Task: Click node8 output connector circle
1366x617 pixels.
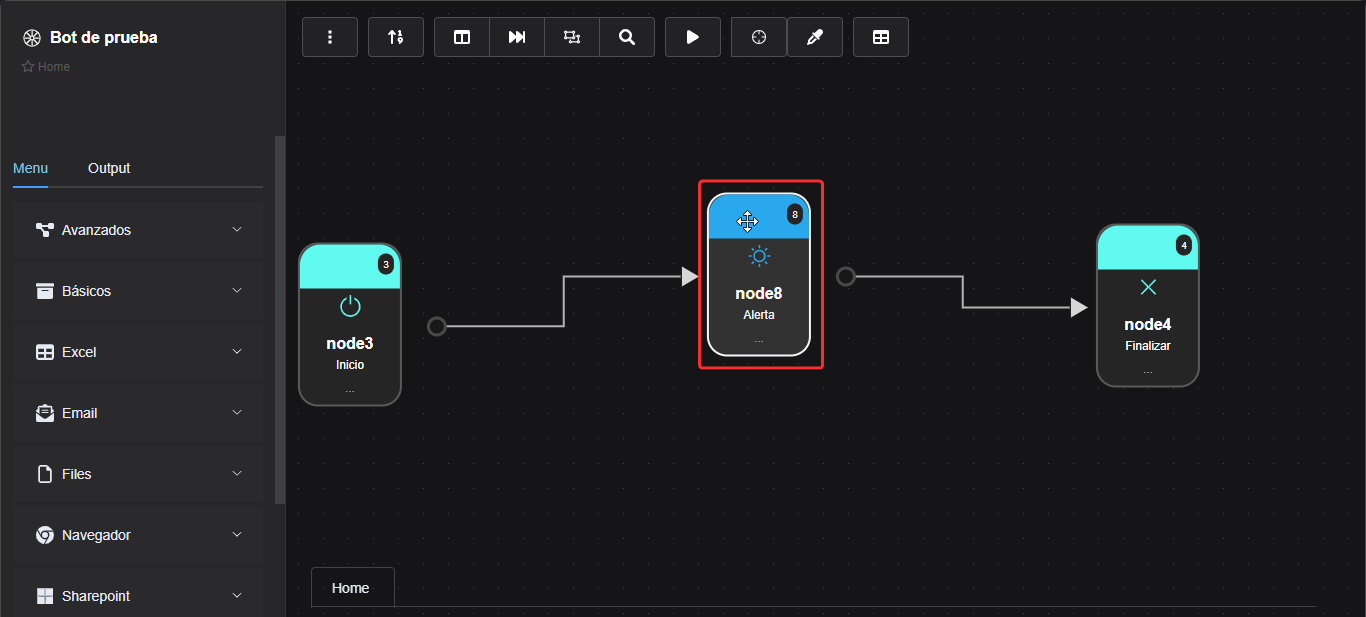Action: 846,276
